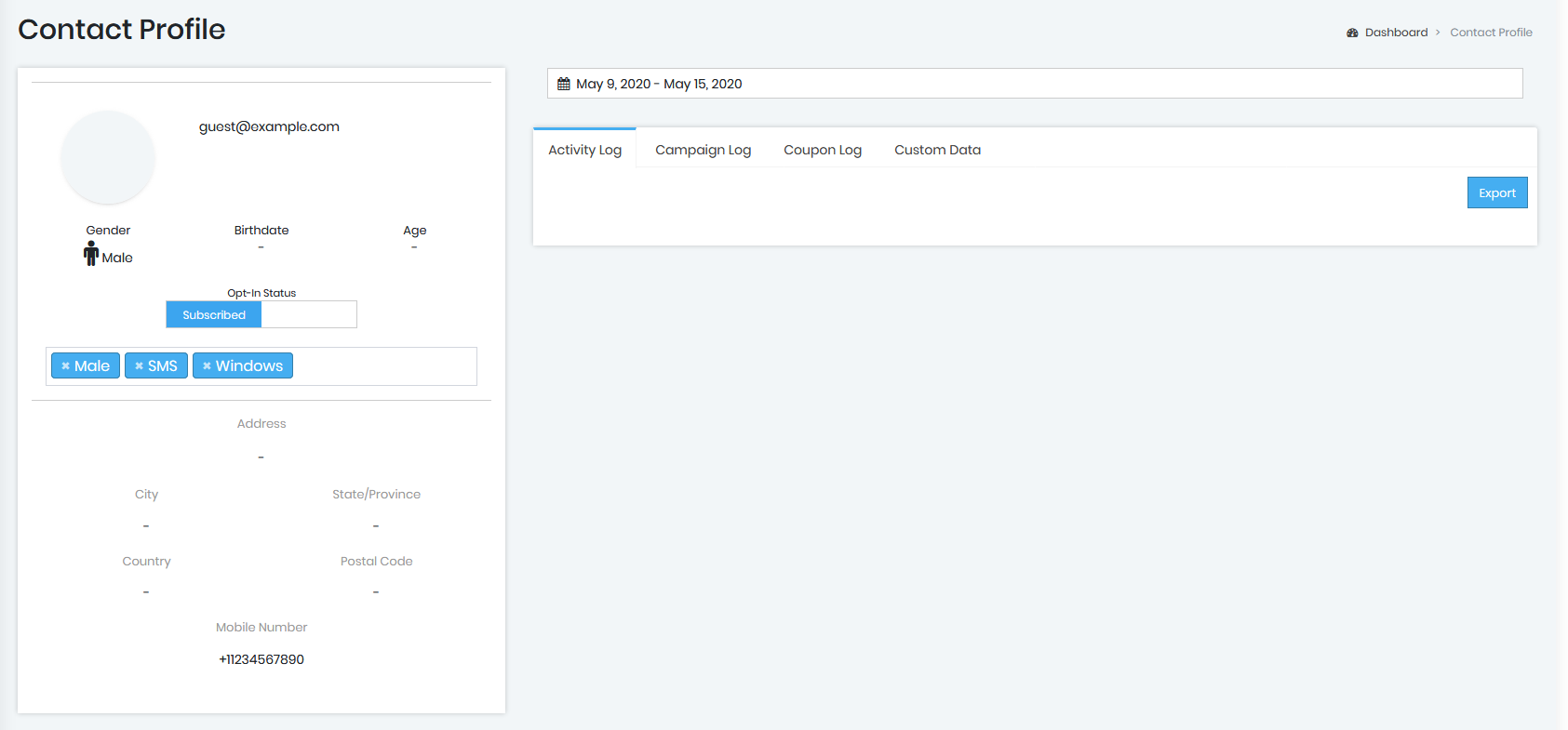Open the Coupon Log tab
Viewport: 1568px width, 730px height.
[823, 150]
